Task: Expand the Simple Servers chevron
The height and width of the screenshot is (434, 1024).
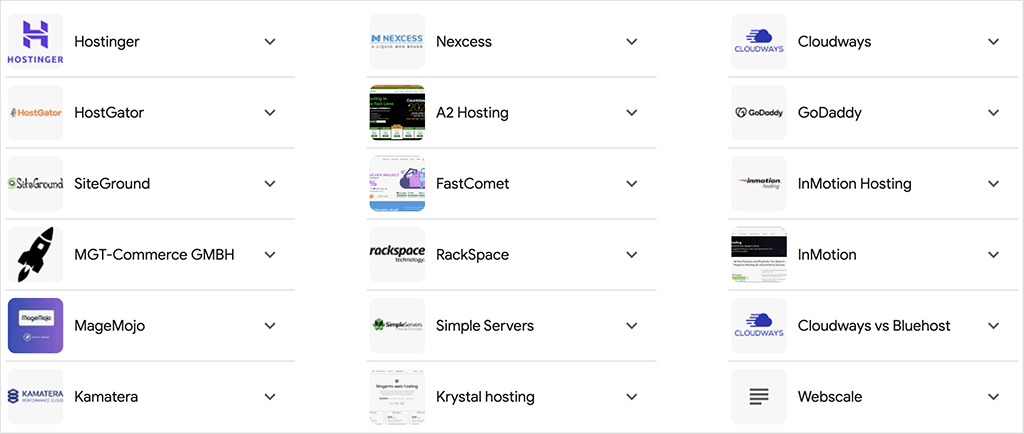Action: tap(632, 326)
